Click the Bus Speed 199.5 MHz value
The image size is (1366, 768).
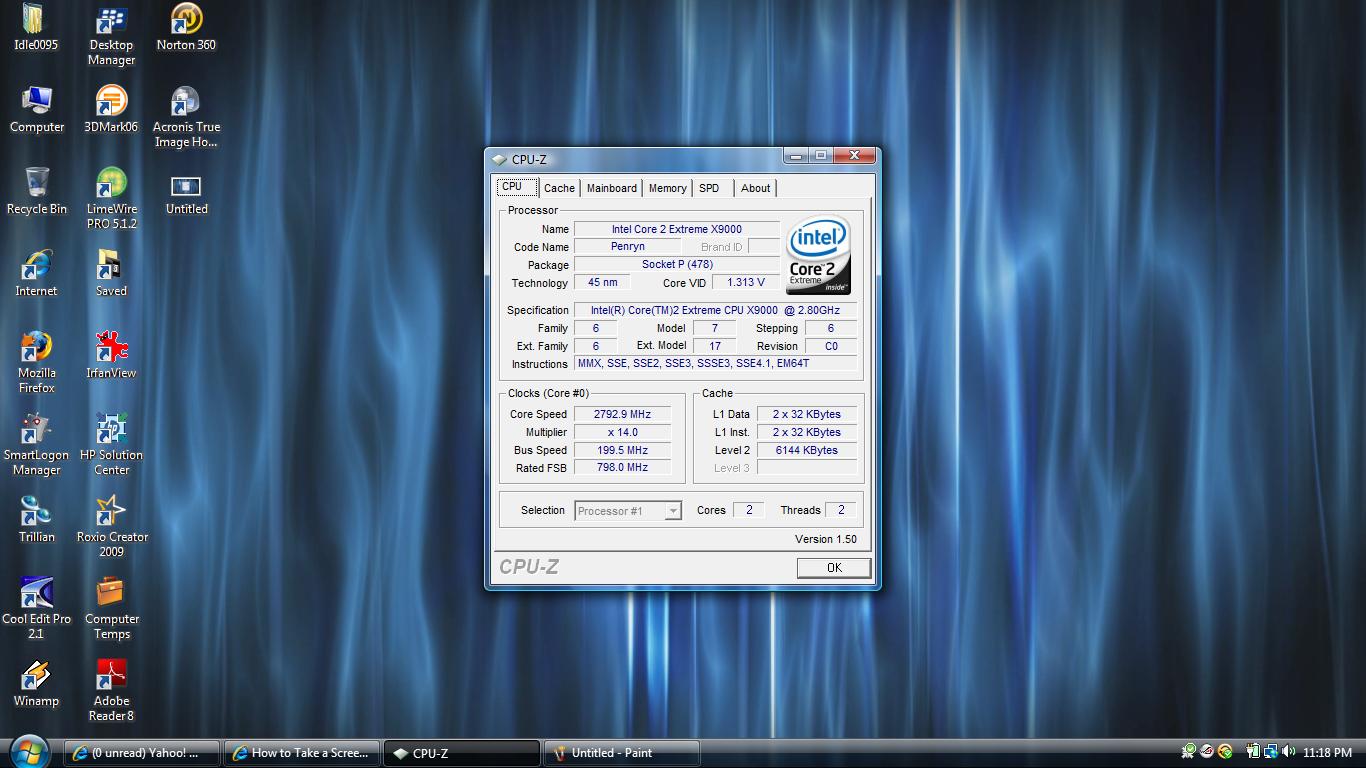622,450
